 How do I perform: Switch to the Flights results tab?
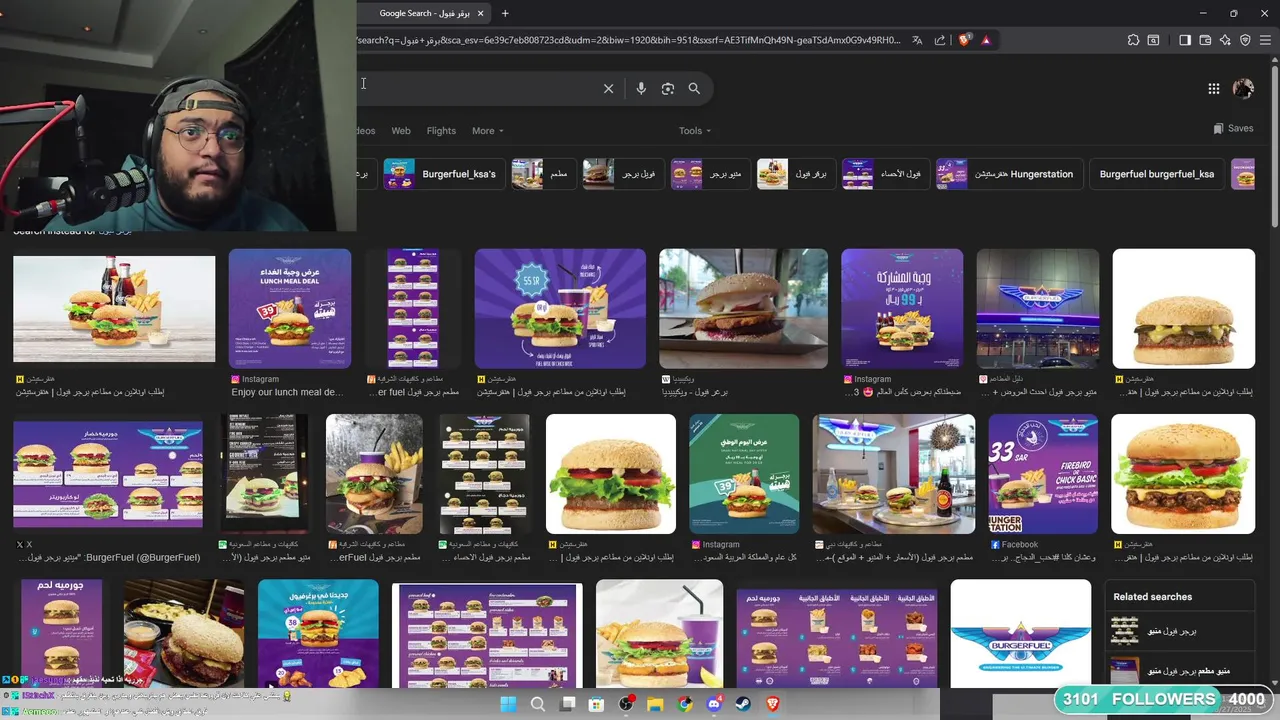pos(441,131)
